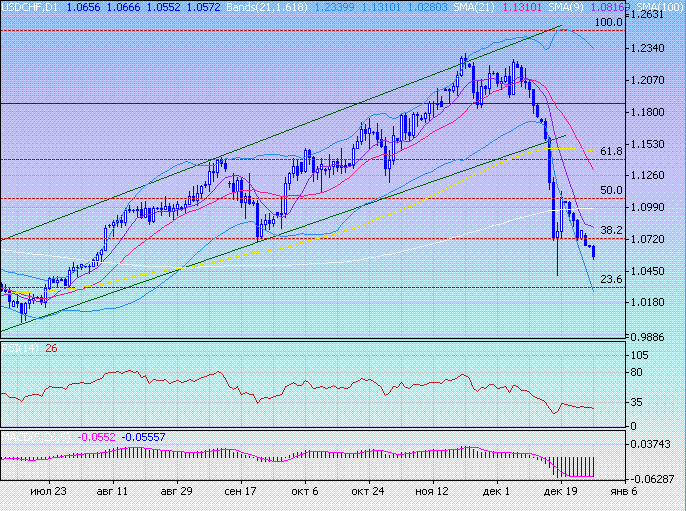
Task: Select the янв 6 date label
Action: tap(621, 492)
